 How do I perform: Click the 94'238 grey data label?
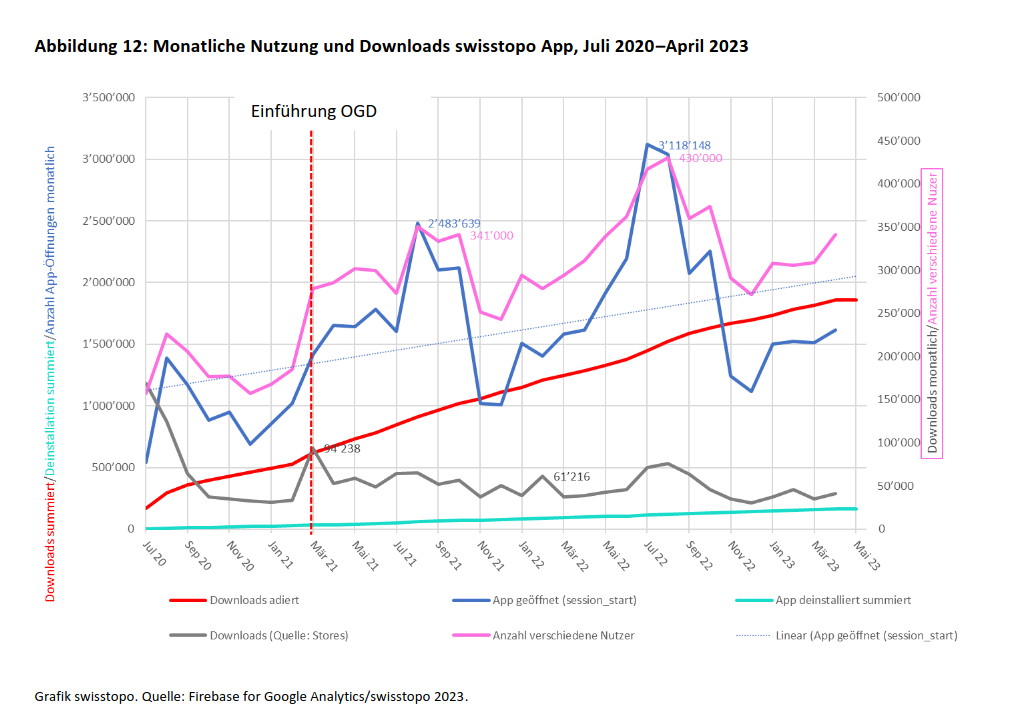click(342, 448)
